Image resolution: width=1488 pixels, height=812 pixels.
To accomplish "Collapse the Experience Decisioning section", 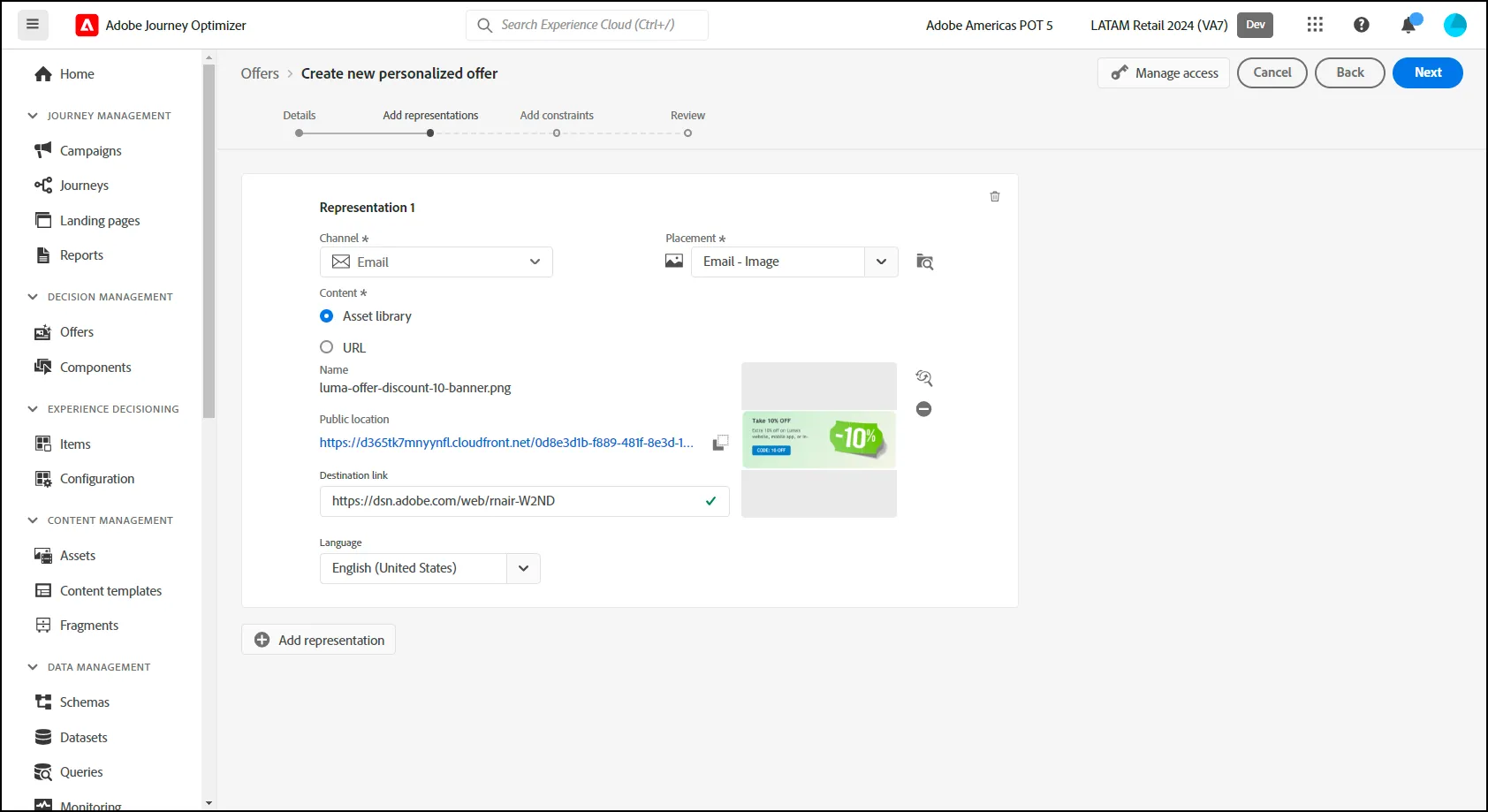I will pos(33,409).
